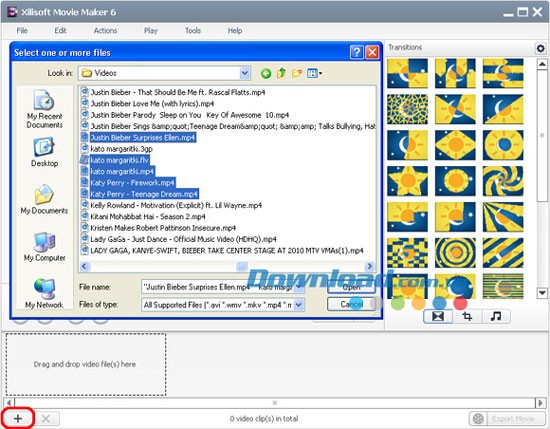Go to Desktop location in dialog

tap(45, 152)
